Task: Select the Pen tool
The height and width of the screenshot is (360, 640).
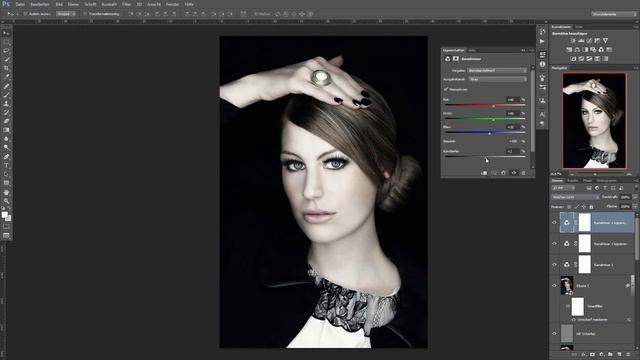Action: 6,157
